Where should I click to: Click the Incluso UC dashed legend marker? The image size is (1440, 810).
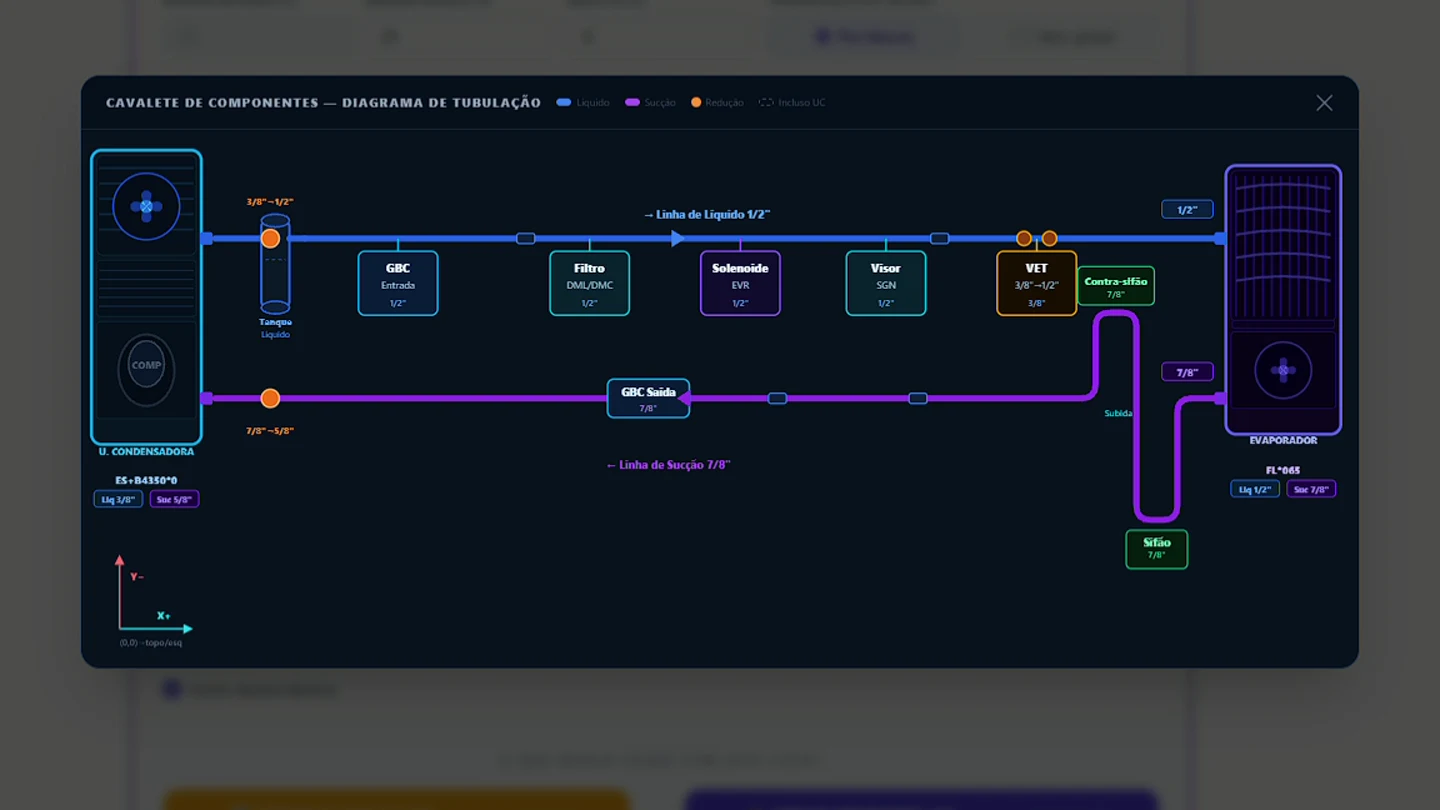tap(766, 103)
